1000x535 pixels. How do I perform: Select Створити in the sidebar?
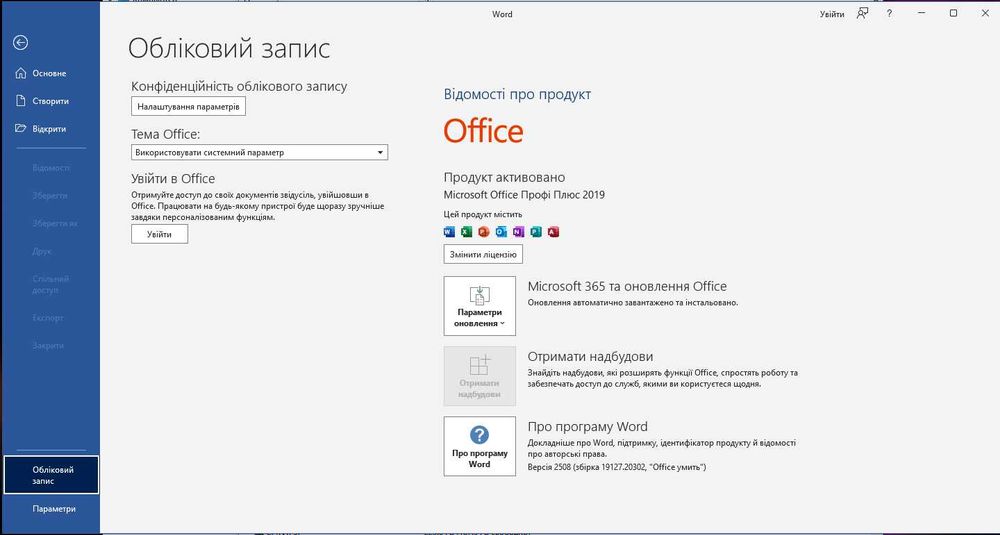pyautogui.click(x=50, y=101)
